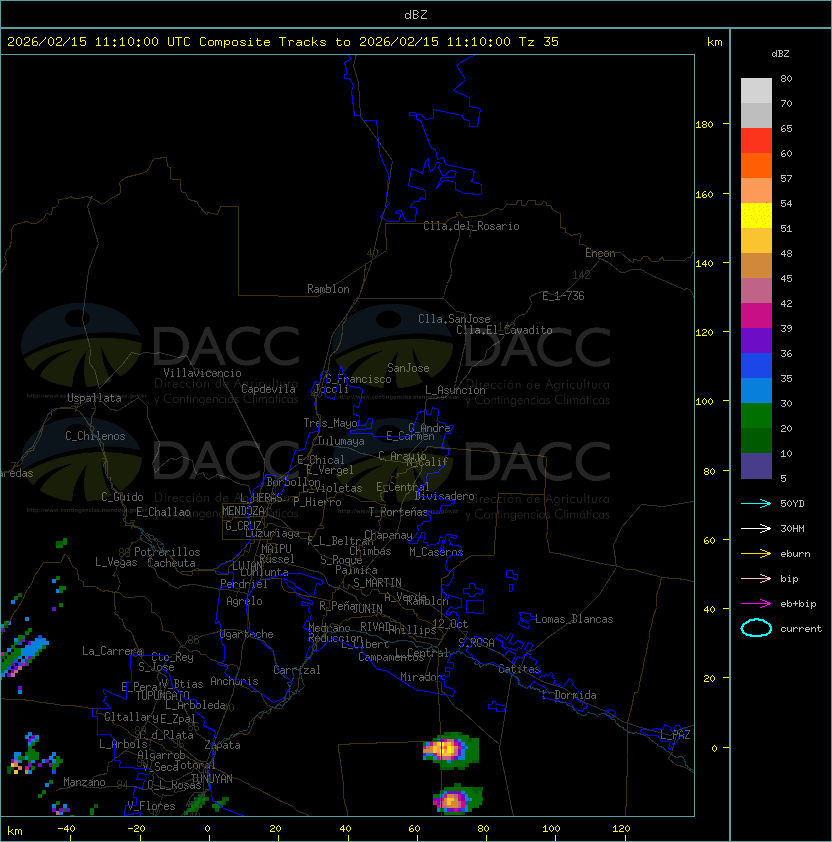This screenshot has height=842, width=832.
Task: Click the Capdevila label
Action: [268, 389]
